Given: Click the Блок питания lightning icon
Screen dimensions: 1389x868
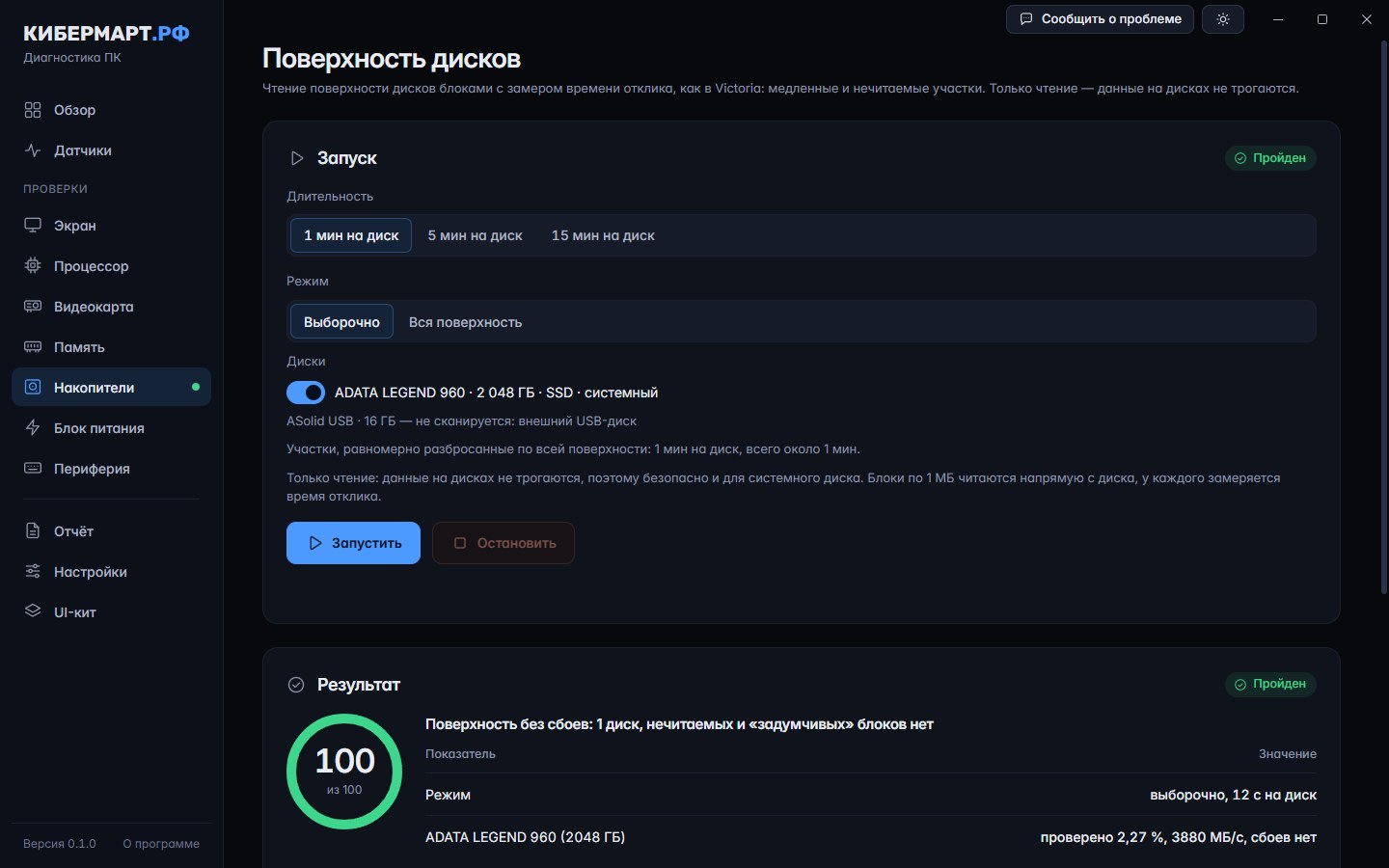Looking at the screenshot, I should click(x=33, y=428).
